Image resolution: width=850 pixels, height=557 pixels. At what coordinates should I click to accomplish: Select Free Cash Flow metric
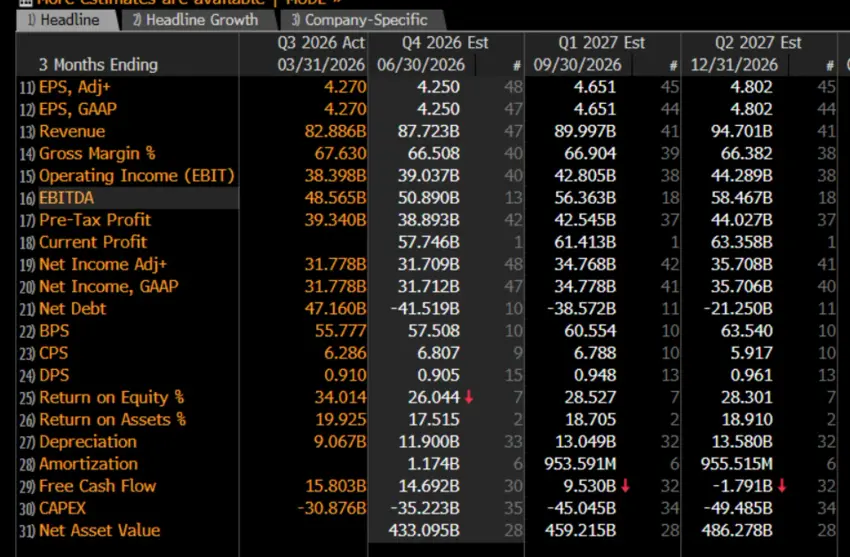click(98, 485)
